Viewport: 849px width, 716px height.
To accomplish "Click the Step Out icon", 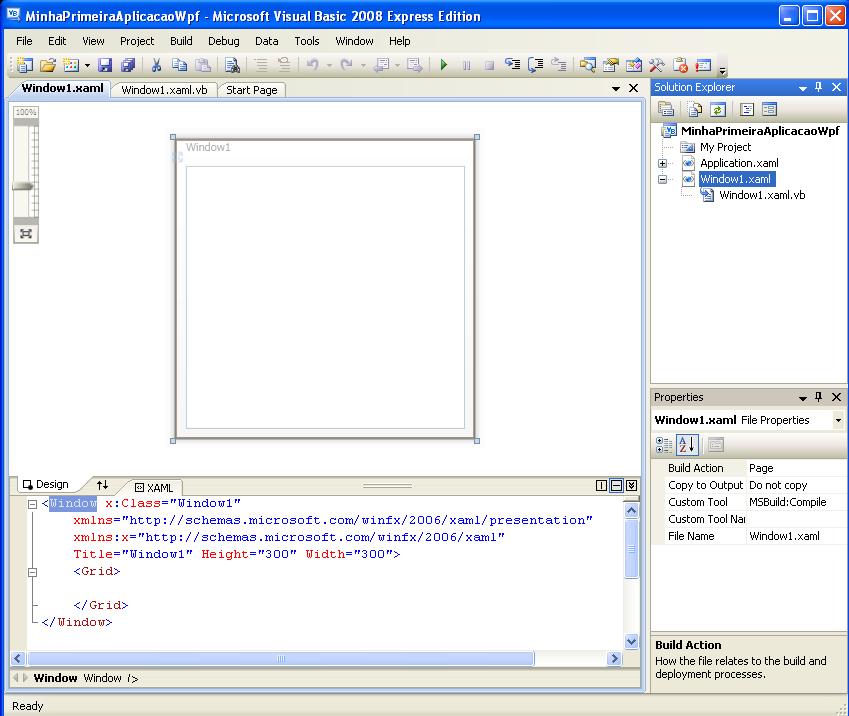I will click(559, 65).
